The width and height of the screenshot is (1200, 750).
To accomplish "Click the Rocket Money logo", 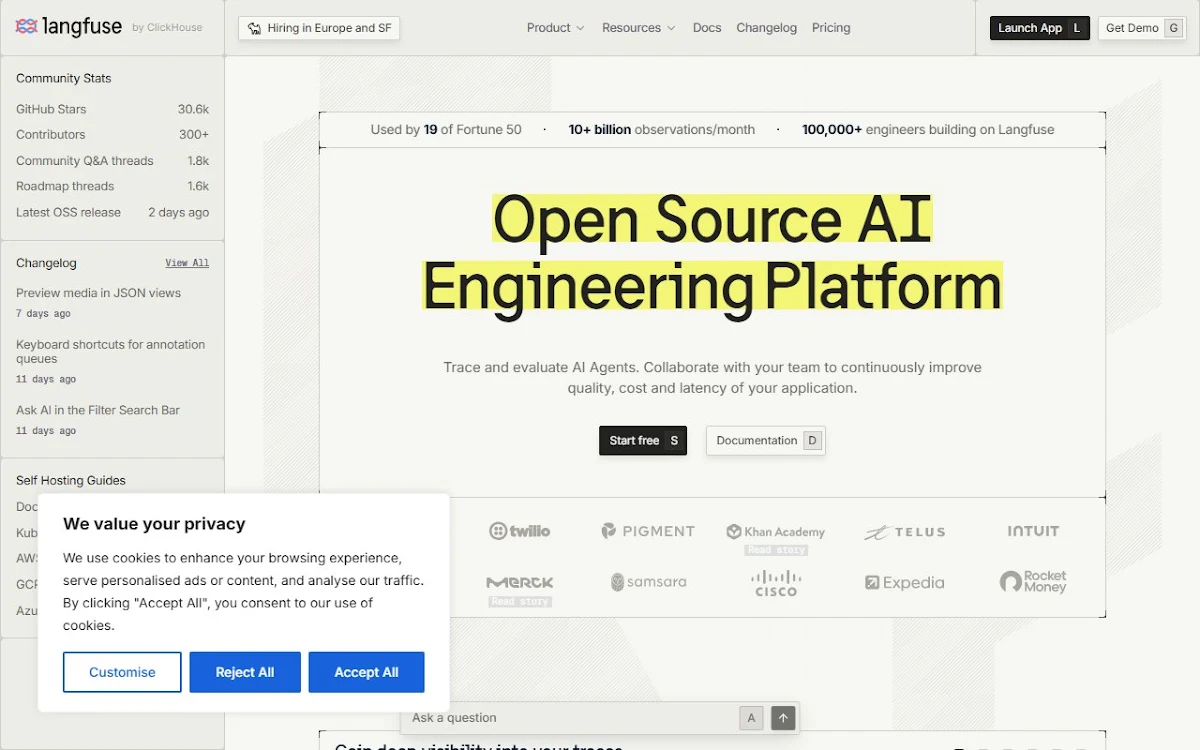I will (x=1033, y=582).
